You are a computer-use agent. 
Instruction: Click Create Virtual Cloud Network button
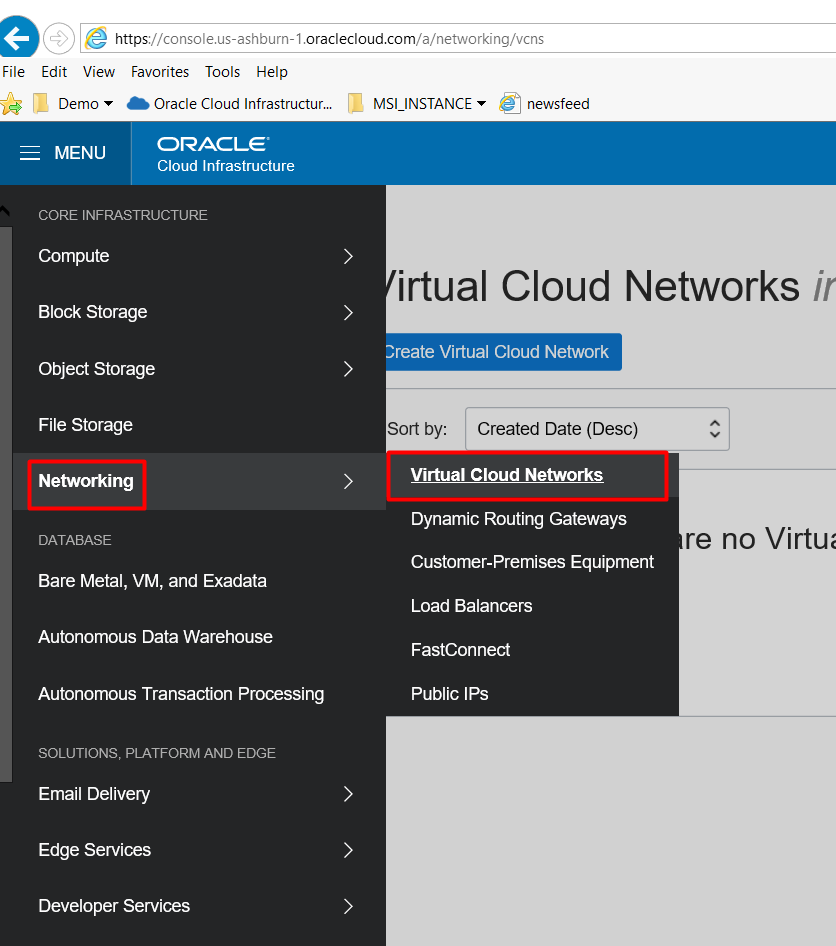504,352
